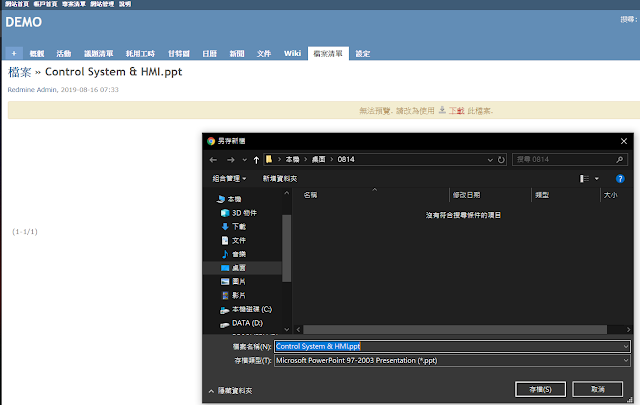Sort by 名稱 column header
This screenshot has height=405, width=640.
click(x=310, y=195)
